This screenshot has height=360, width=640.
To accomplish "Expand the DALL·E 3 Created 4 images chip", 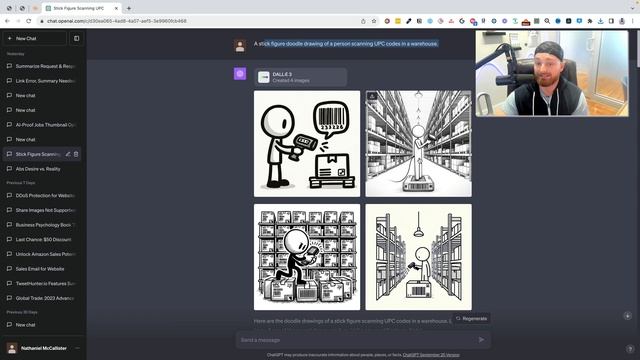I will (300, 77).
